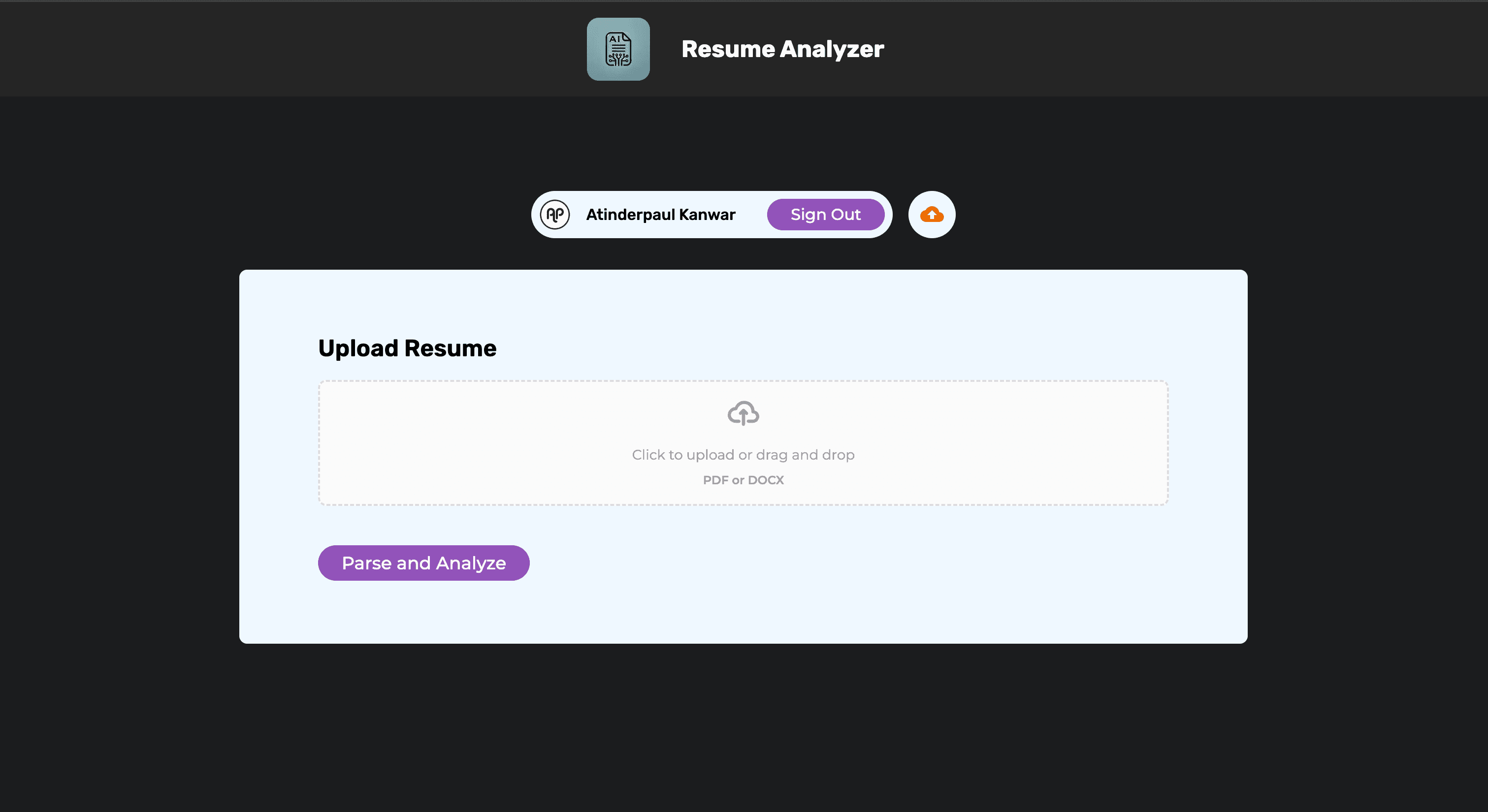Click the dark top header bar
This screenshot has height=812, width=1488.
coord(289,49)
